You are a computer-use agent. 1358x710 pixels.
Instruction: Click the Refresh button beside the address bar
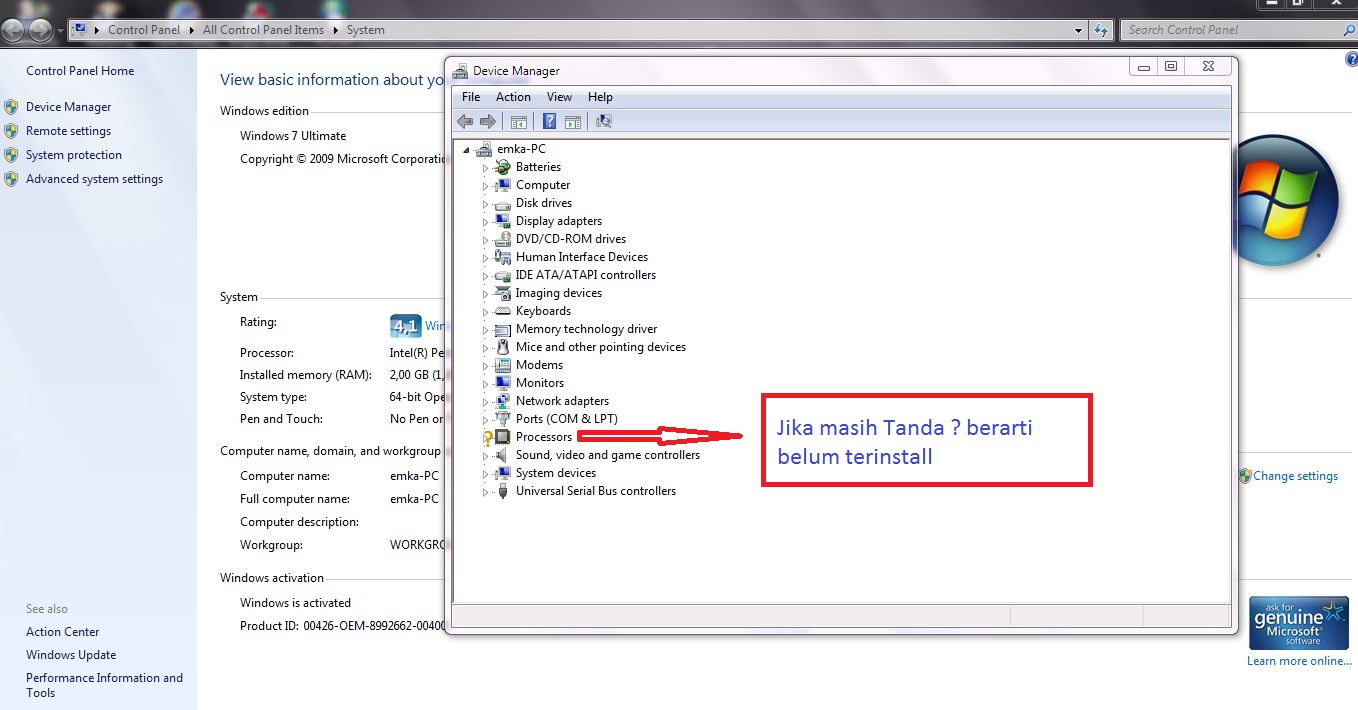point(1101,30)
